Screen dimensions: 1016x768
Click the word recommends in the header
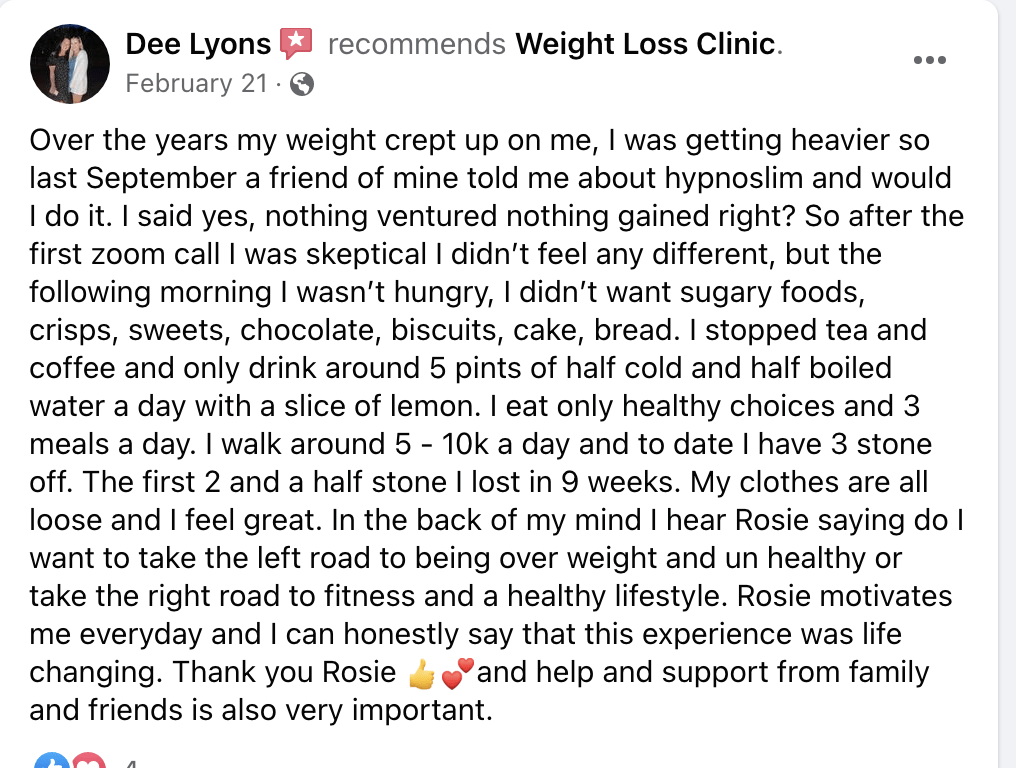click(417, 45)
